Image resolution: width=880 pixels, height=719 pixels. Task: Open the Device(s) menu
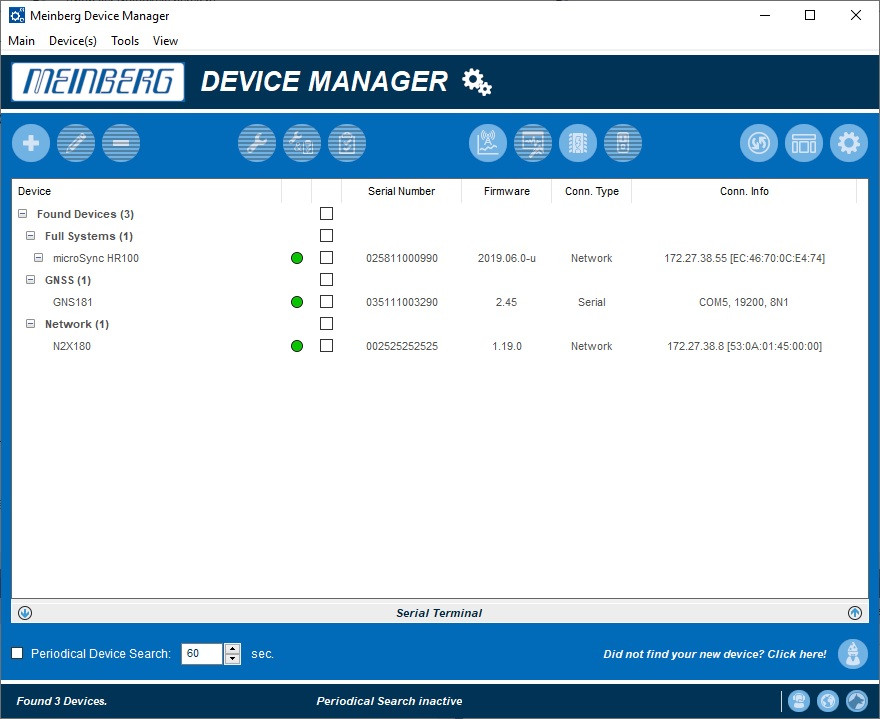(73, 41)
